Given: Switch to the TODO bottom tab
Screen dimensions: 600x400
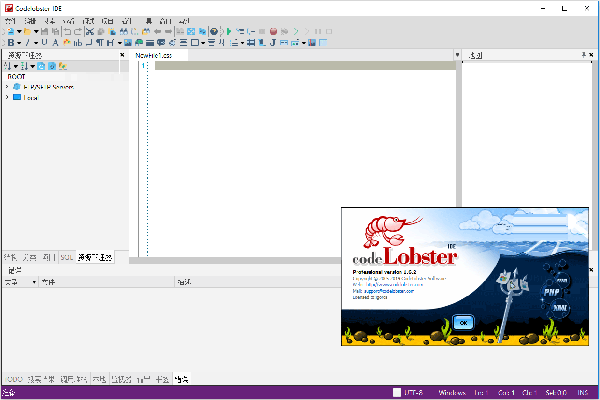Looking at the screenshot, I should [x=15, y=379].
